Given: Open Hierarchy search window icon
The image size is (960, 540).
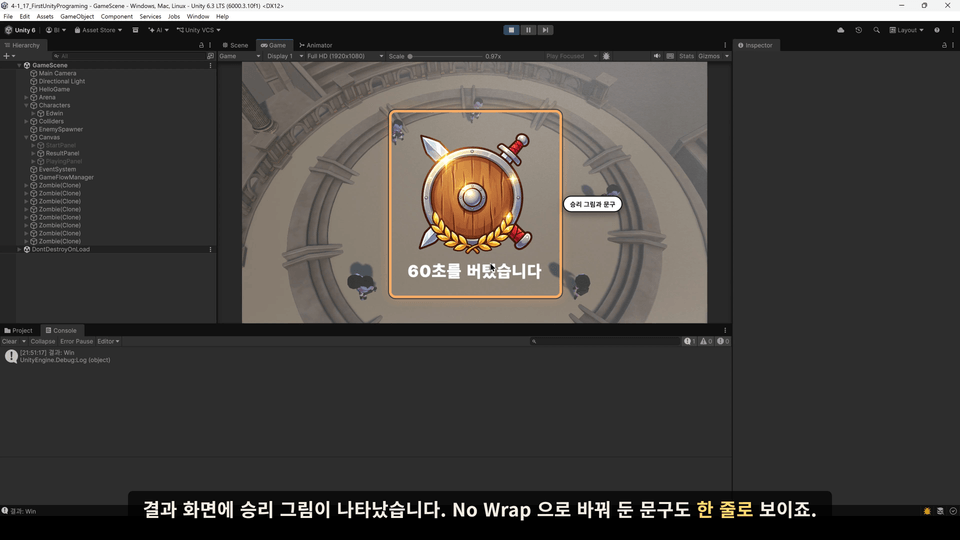Looking at the screenshot, I should (x=210, y=56).
